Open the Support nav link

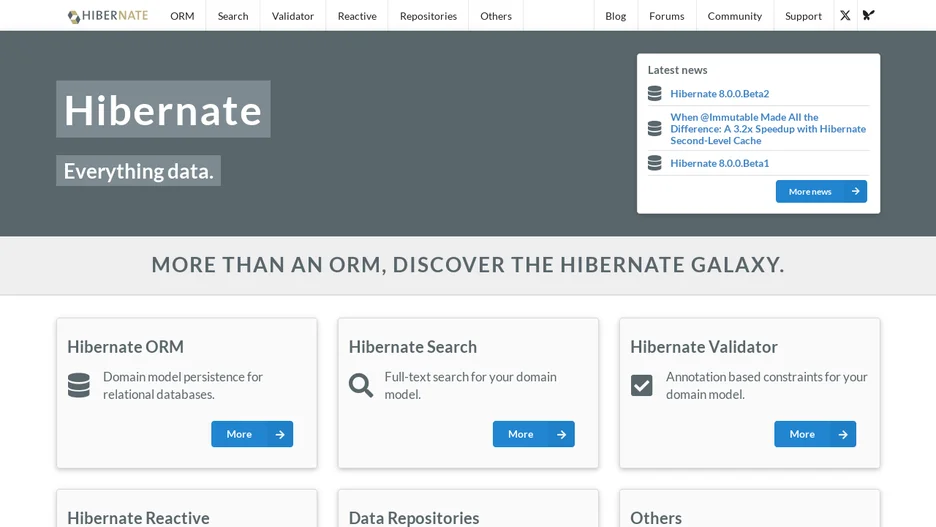[803, 16]
